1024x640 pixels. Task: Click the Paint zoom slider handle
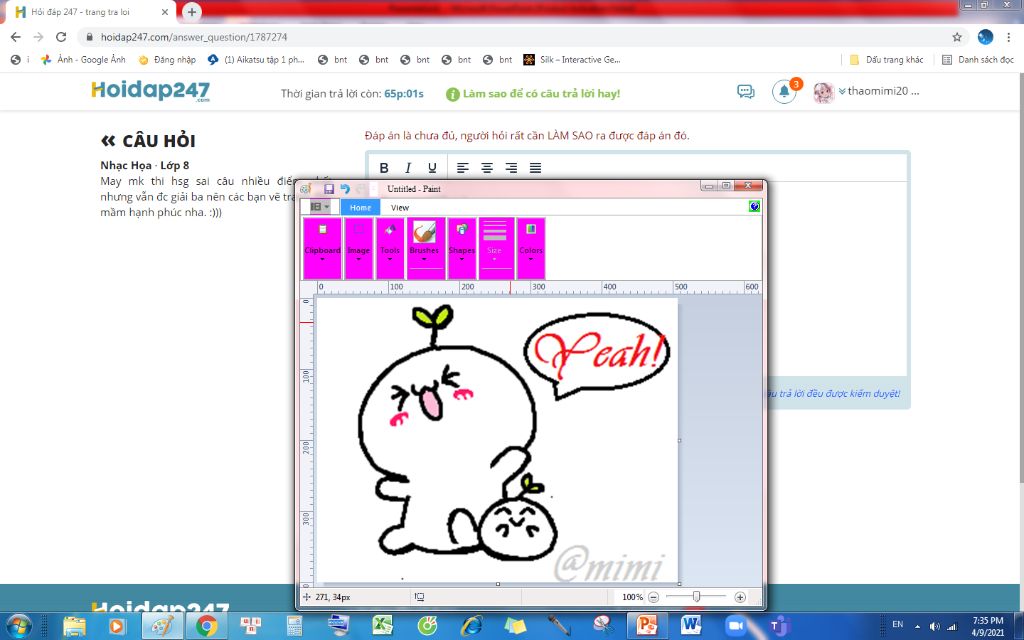[697, 596]
